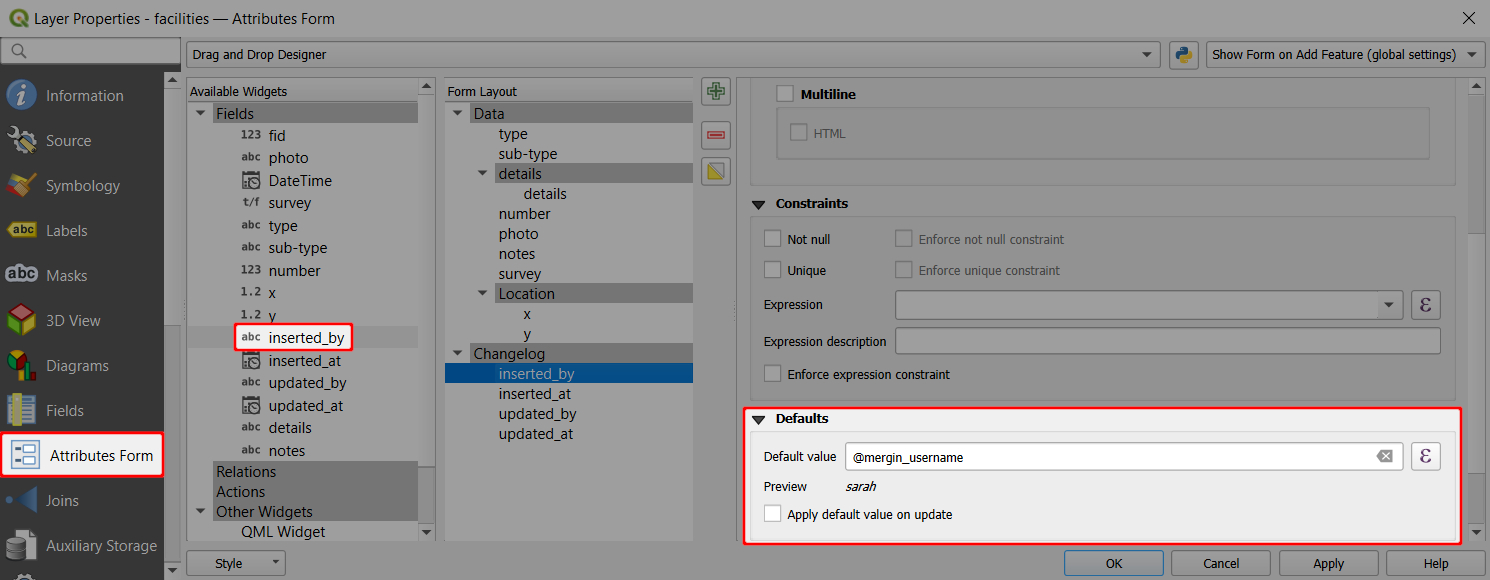The width and height of the screenshot is (1490, 580).
Task: Select sub-type in Form Layout
Action: [528, 154]
